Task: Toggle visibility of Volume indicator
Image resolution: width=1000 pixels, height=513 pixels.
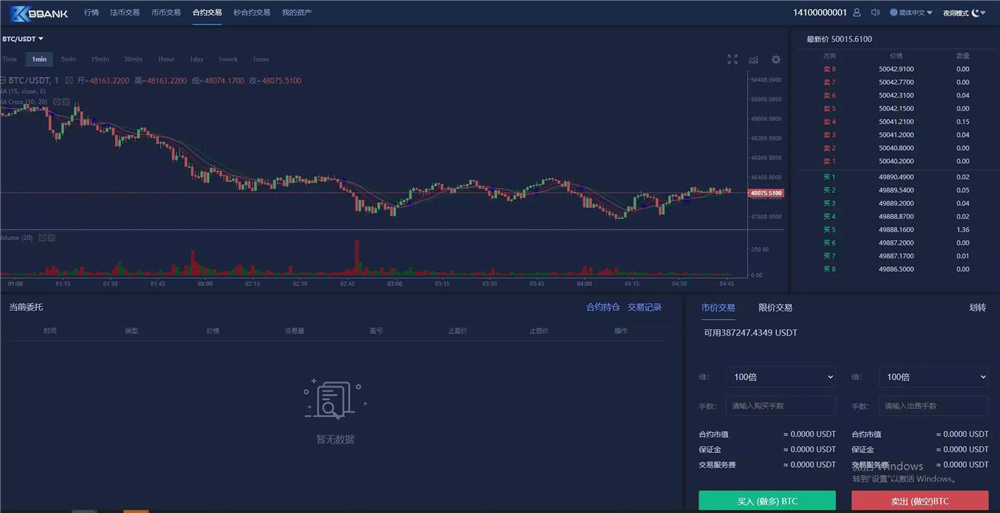Action: 42,237
